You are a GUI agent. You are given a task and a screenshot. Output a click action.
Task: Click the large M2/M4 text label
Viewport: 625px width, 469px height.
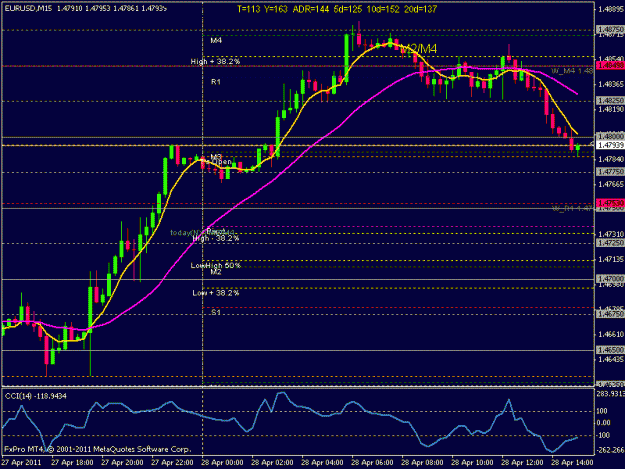click(419, 49)
